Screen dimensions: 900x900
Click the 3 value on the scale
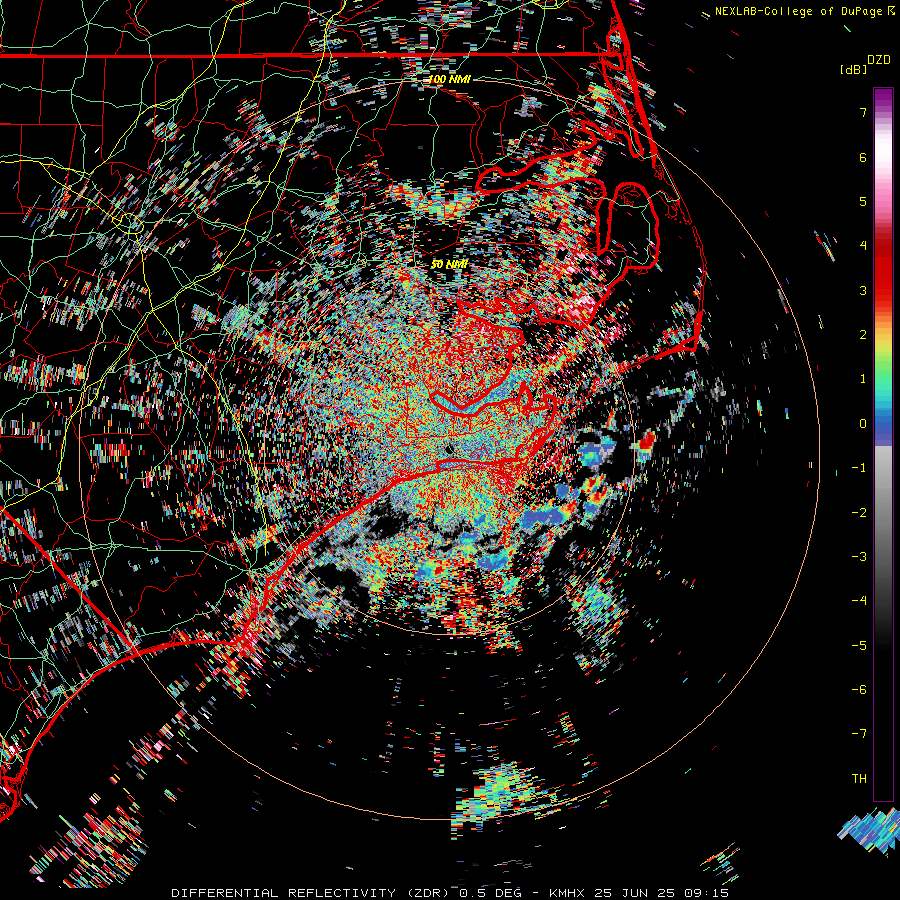tap(863, 290)
